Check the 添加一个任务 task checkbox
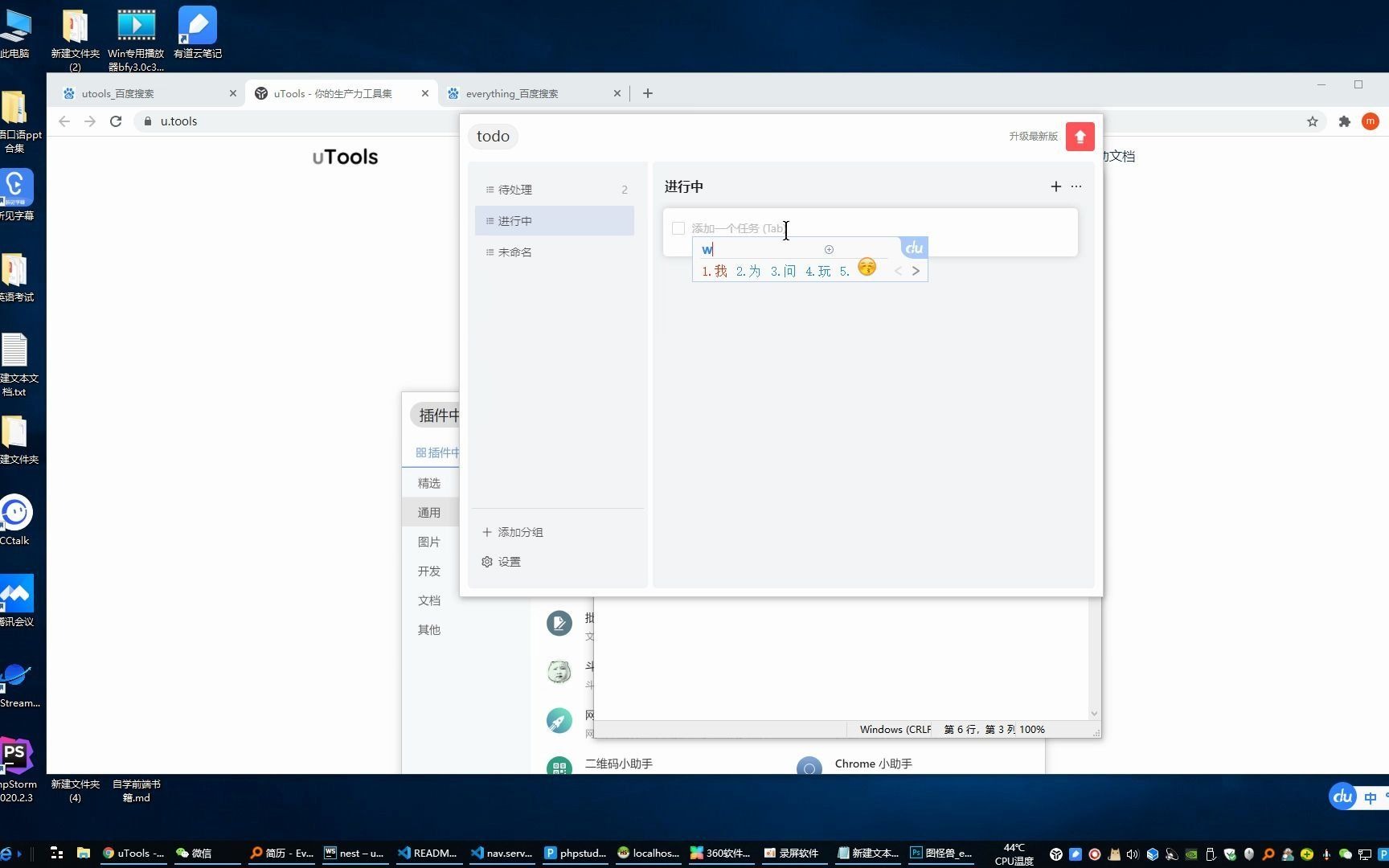1389x868 pixels. [678, 228]
